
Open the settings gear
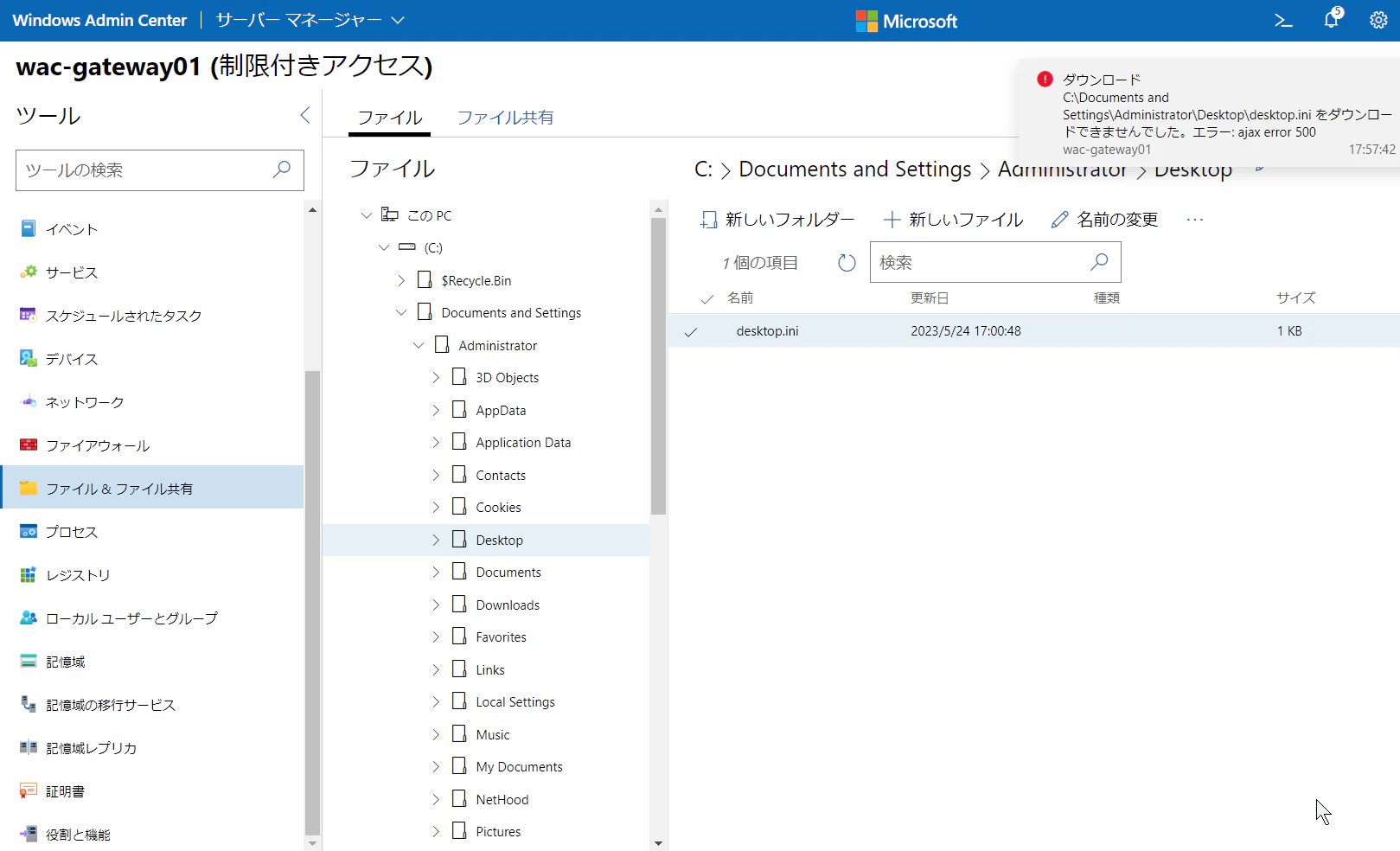[x=1378, y=20]
